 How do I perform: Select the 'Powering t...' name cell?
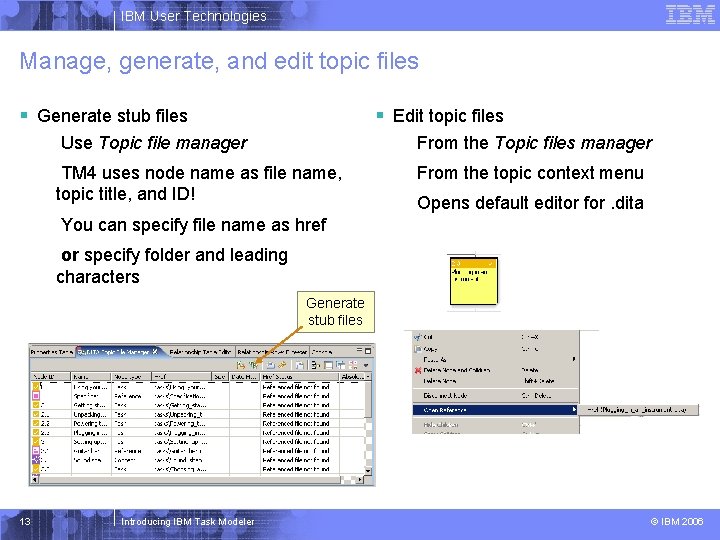tap(91, 423)
